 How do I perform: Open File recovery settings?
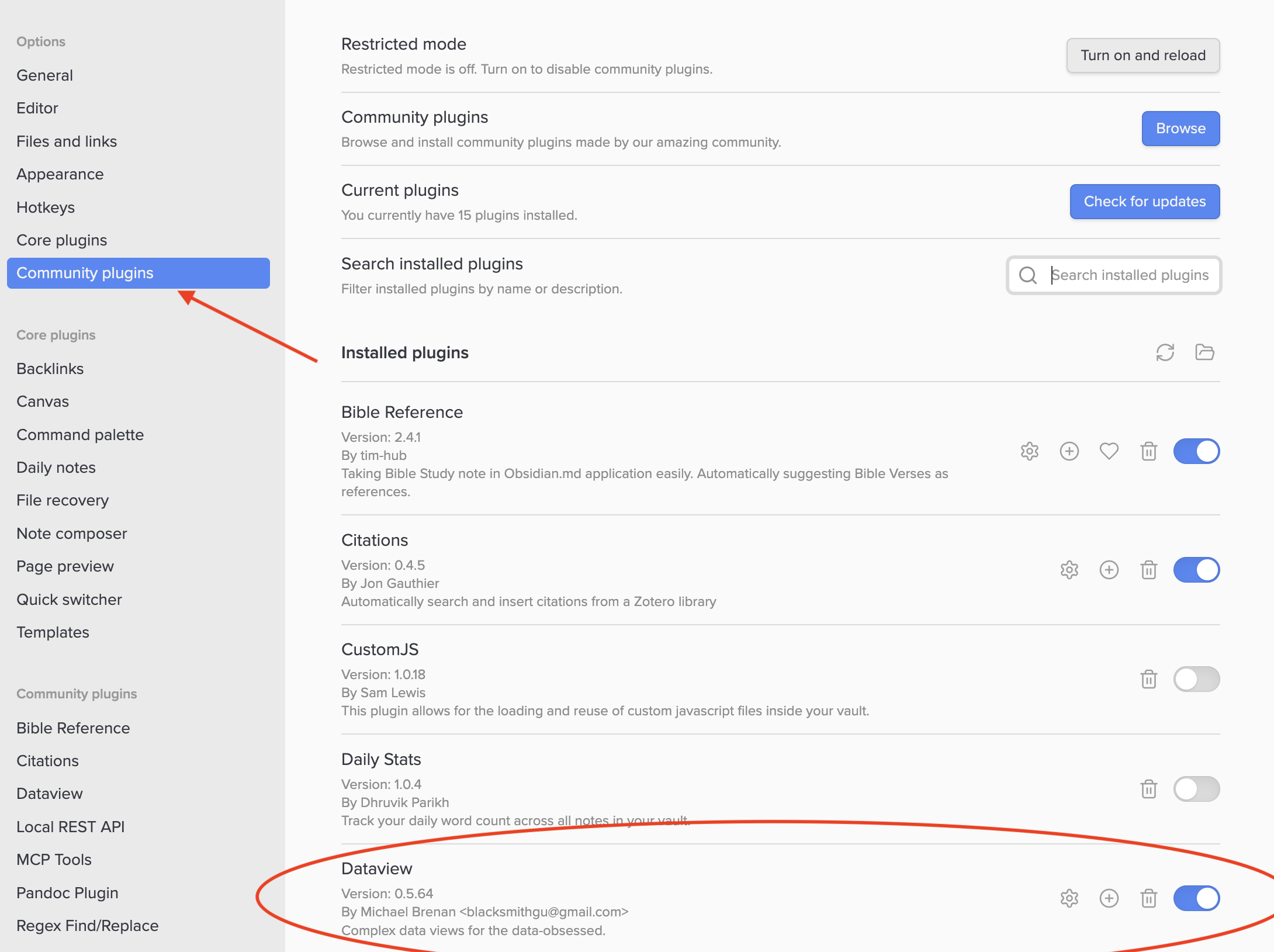(x=138, y=500)
